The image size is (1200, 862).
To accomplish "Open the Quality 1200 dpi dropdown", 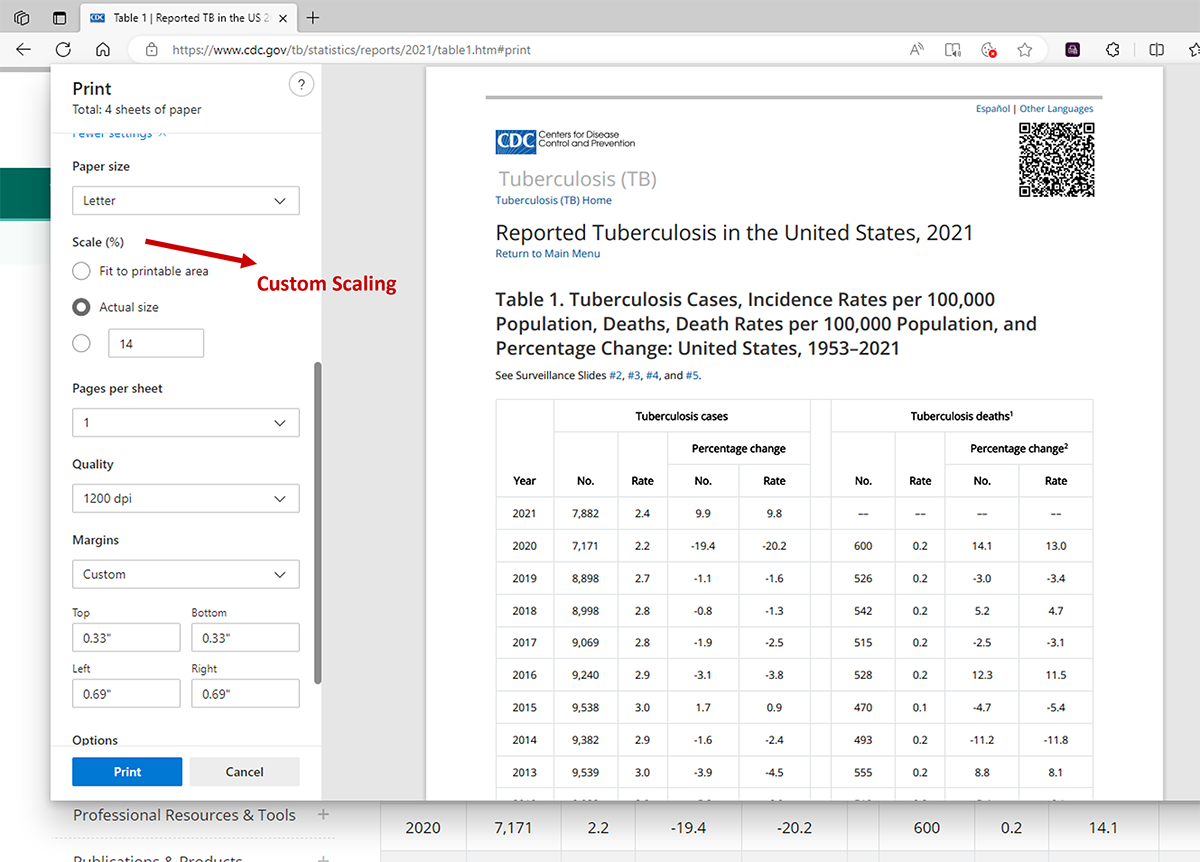I will (x=186, y=498).
